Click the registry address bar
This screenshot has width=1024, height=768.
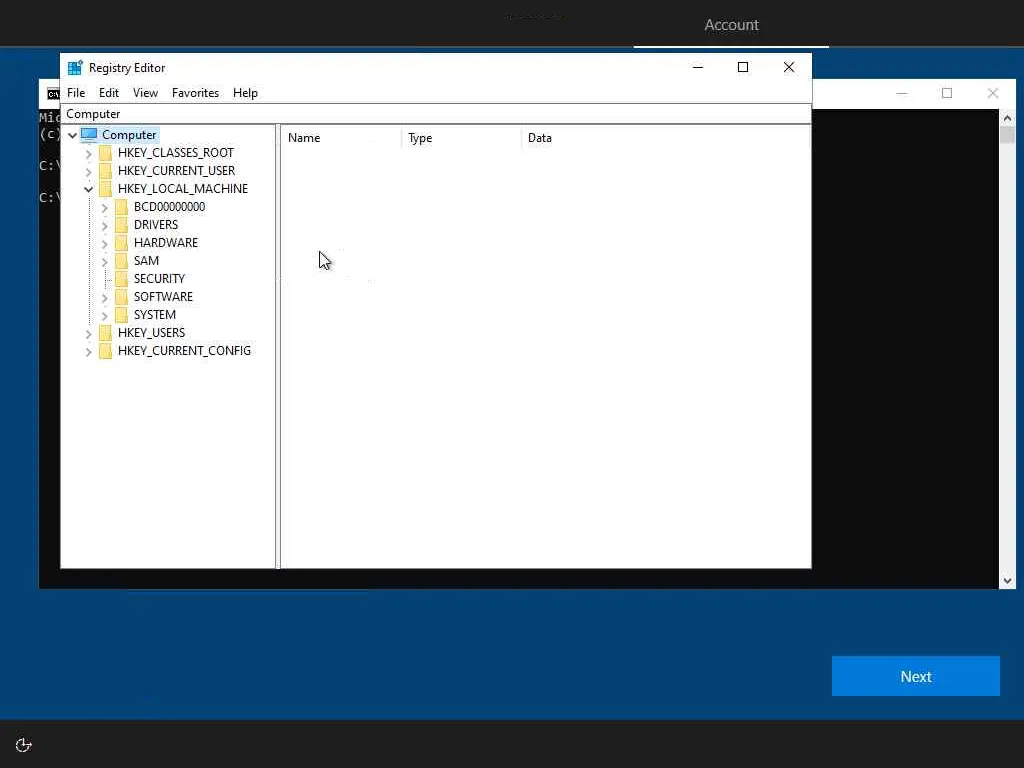tap(436, 114)
